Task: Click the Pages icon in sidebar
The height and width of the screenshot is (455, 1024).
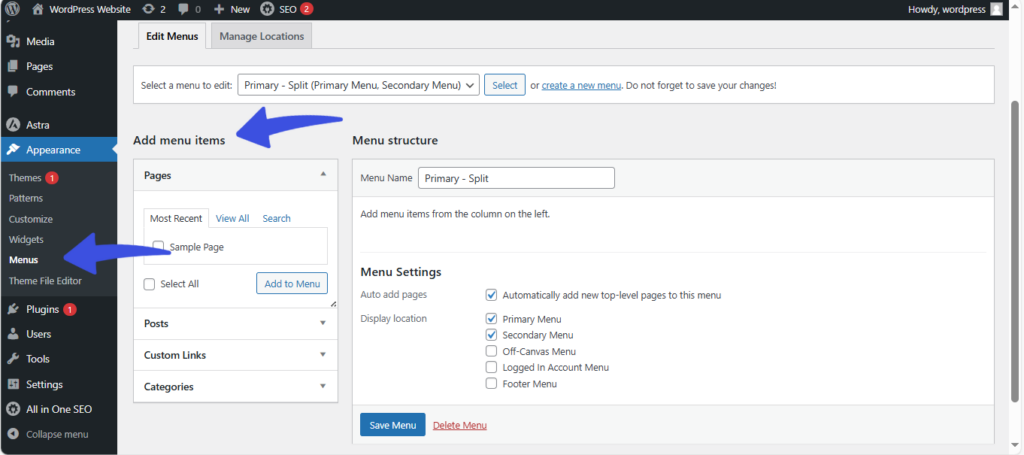Action: (x=12, y=67)
